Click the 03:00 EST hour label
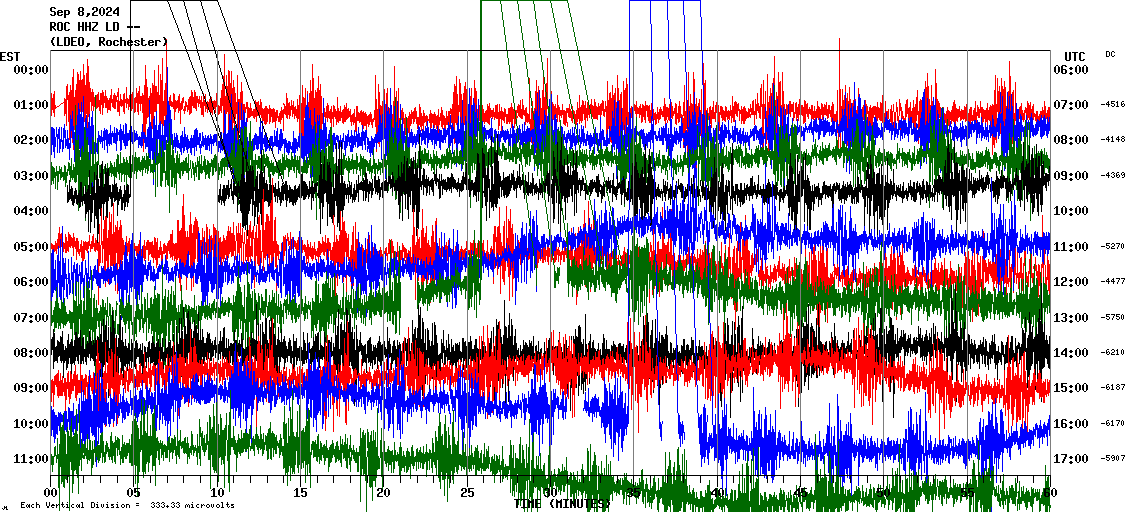1130x519 pixels. point(31,176)
